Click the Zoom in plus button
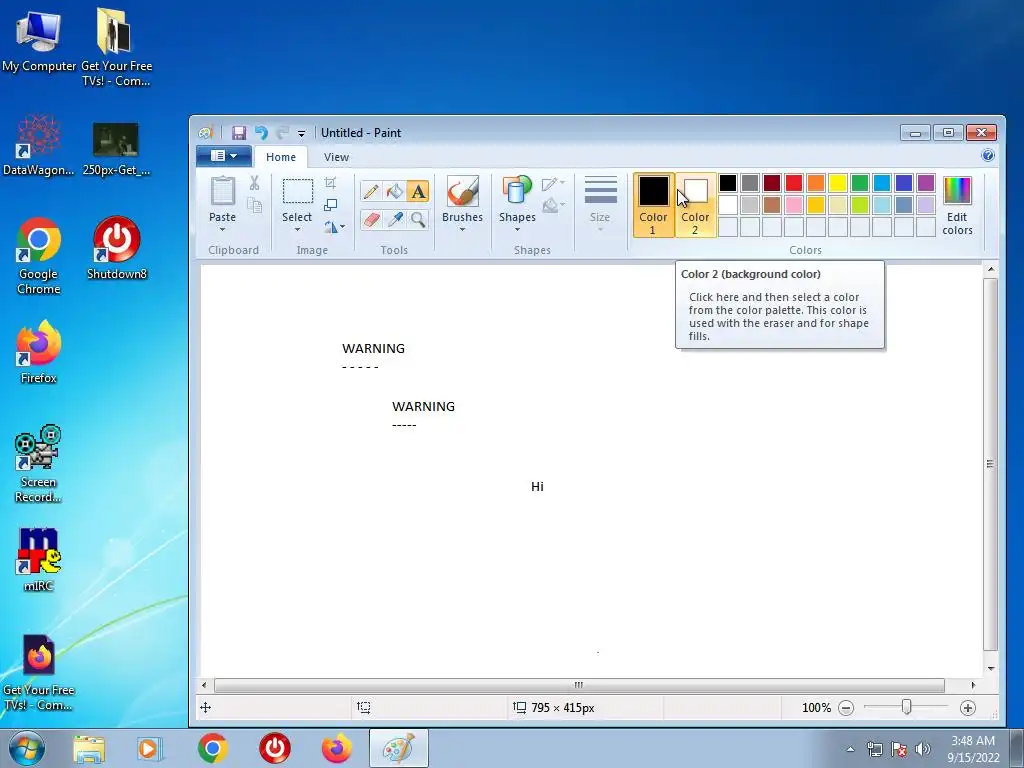The height and width of the screenshot is (768, 1024). 968,708
